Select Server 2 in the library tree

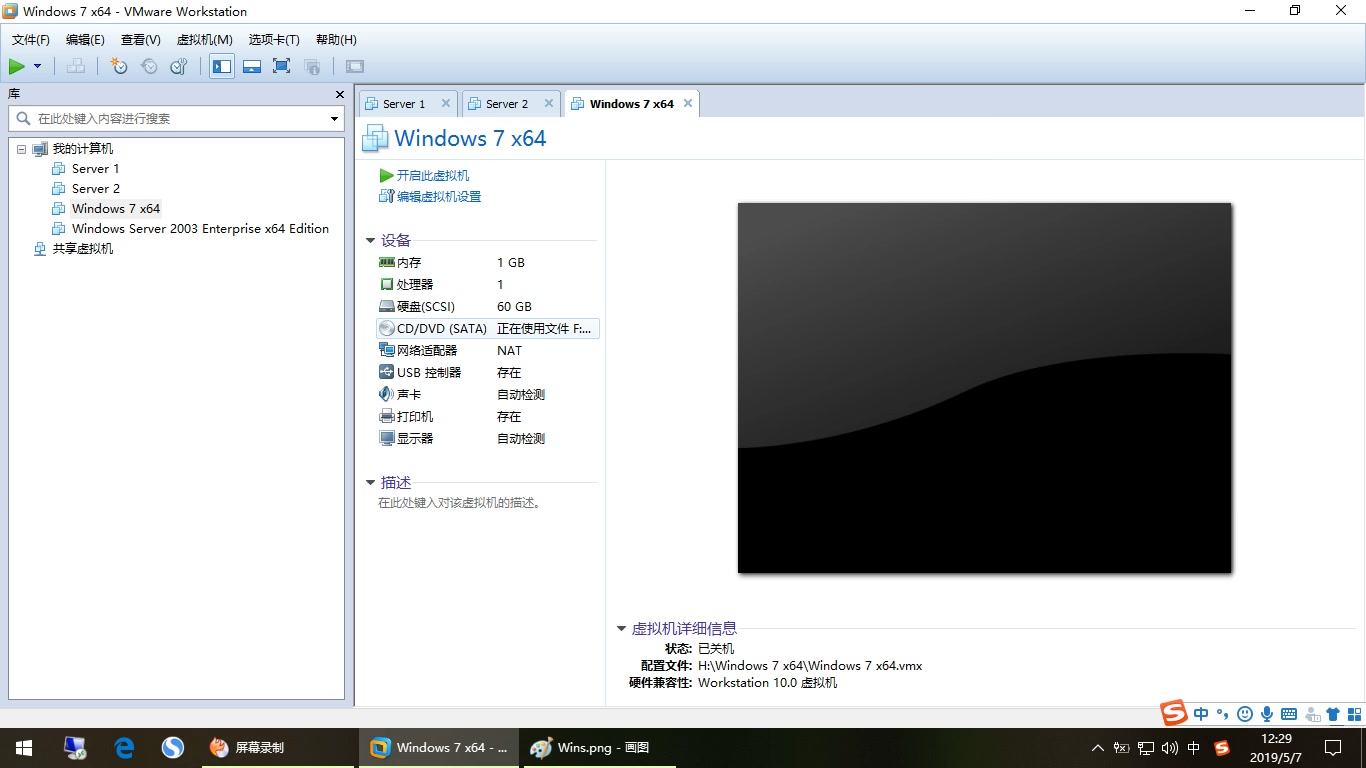(x=96, y=189)
